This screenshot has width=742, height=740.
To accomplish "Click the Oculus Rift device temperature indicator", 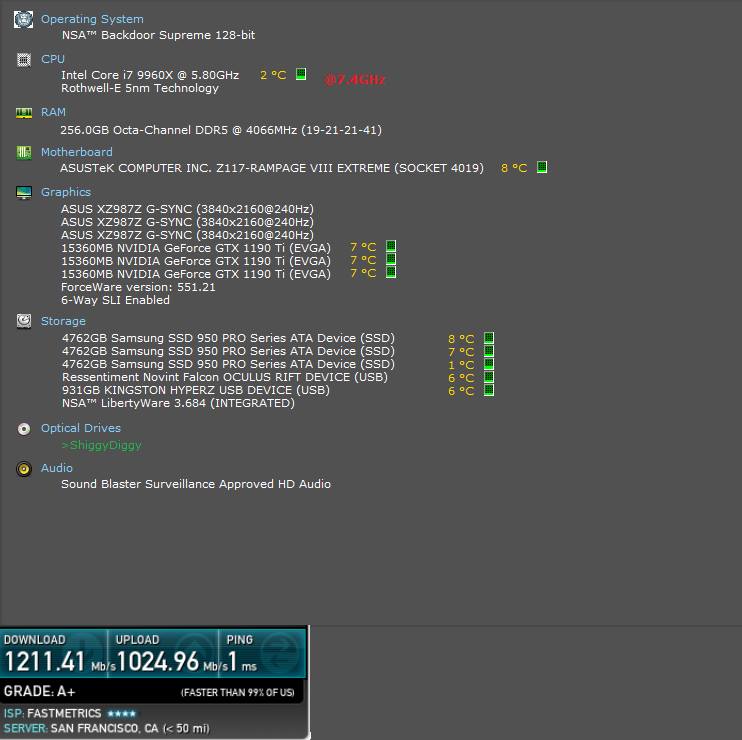I will click(x=489, y=377).
